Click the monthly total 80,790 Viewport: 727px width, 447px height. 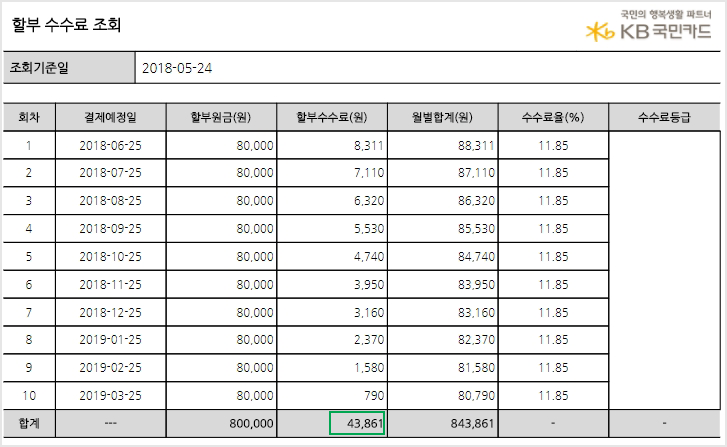coord(476,396)
